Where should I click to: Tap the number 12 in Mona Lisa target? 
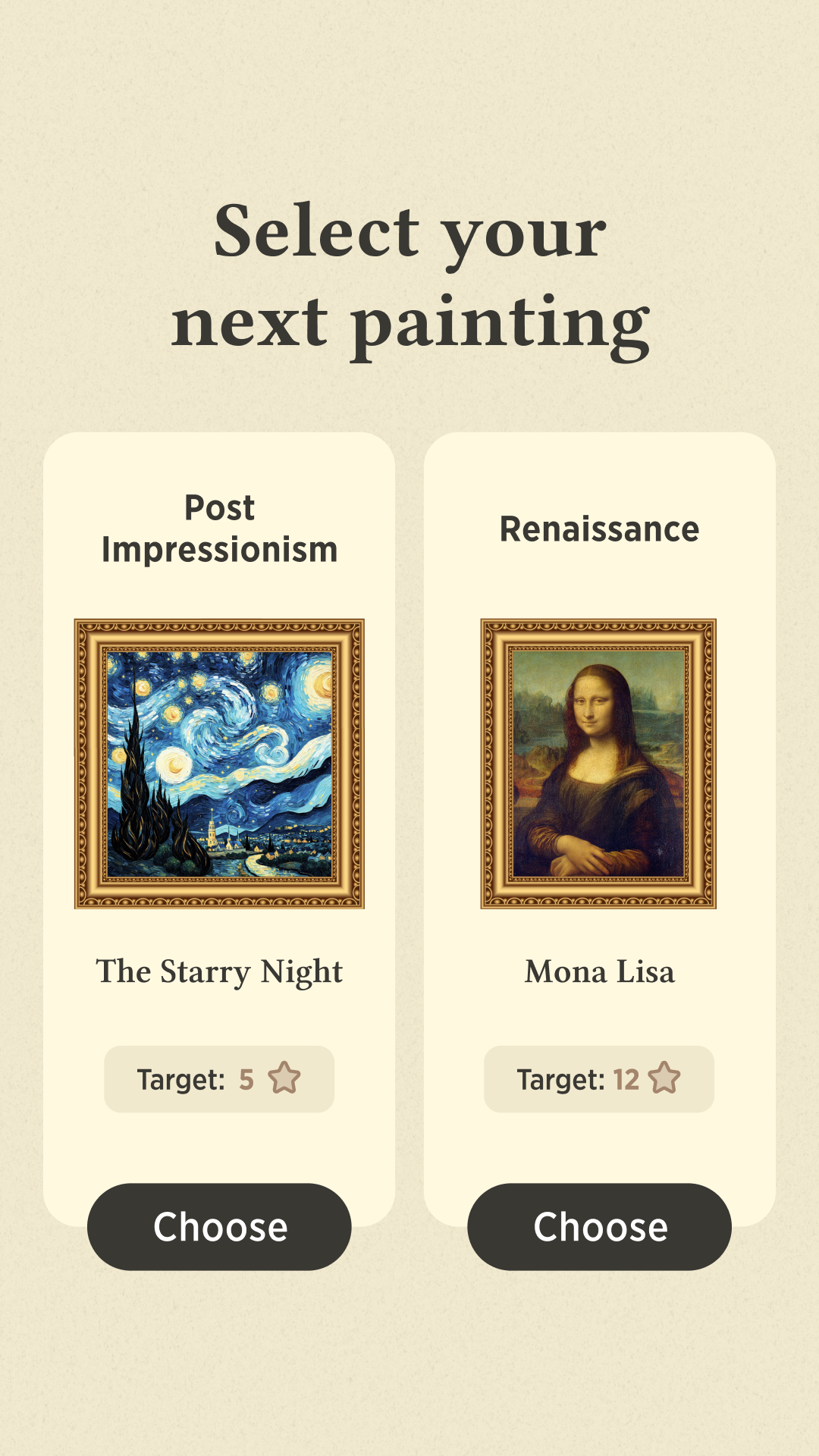626,1079
